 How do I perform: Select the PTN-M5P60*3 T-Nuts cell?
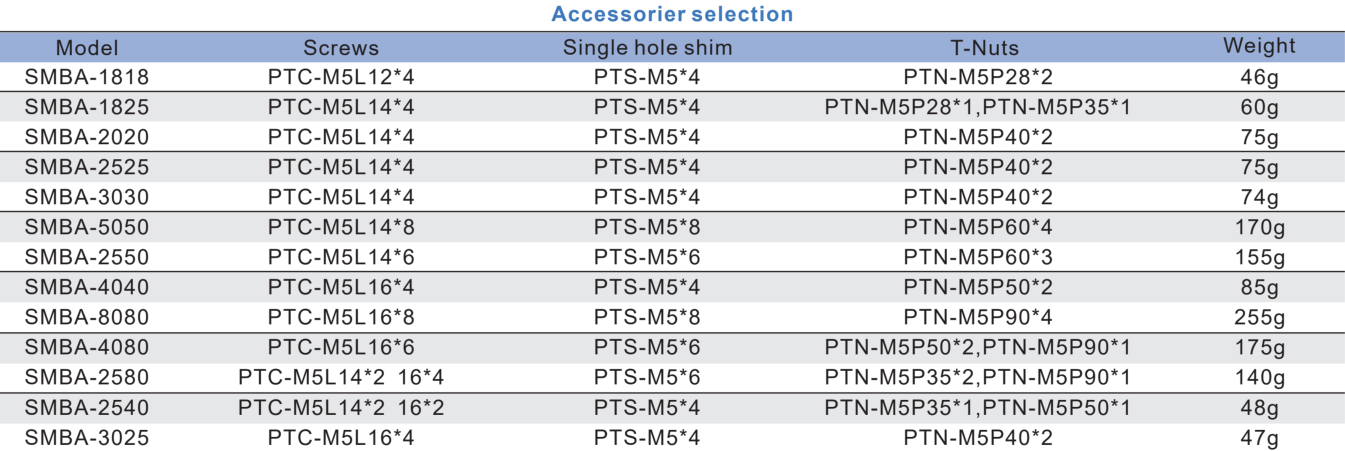point(977,257)
